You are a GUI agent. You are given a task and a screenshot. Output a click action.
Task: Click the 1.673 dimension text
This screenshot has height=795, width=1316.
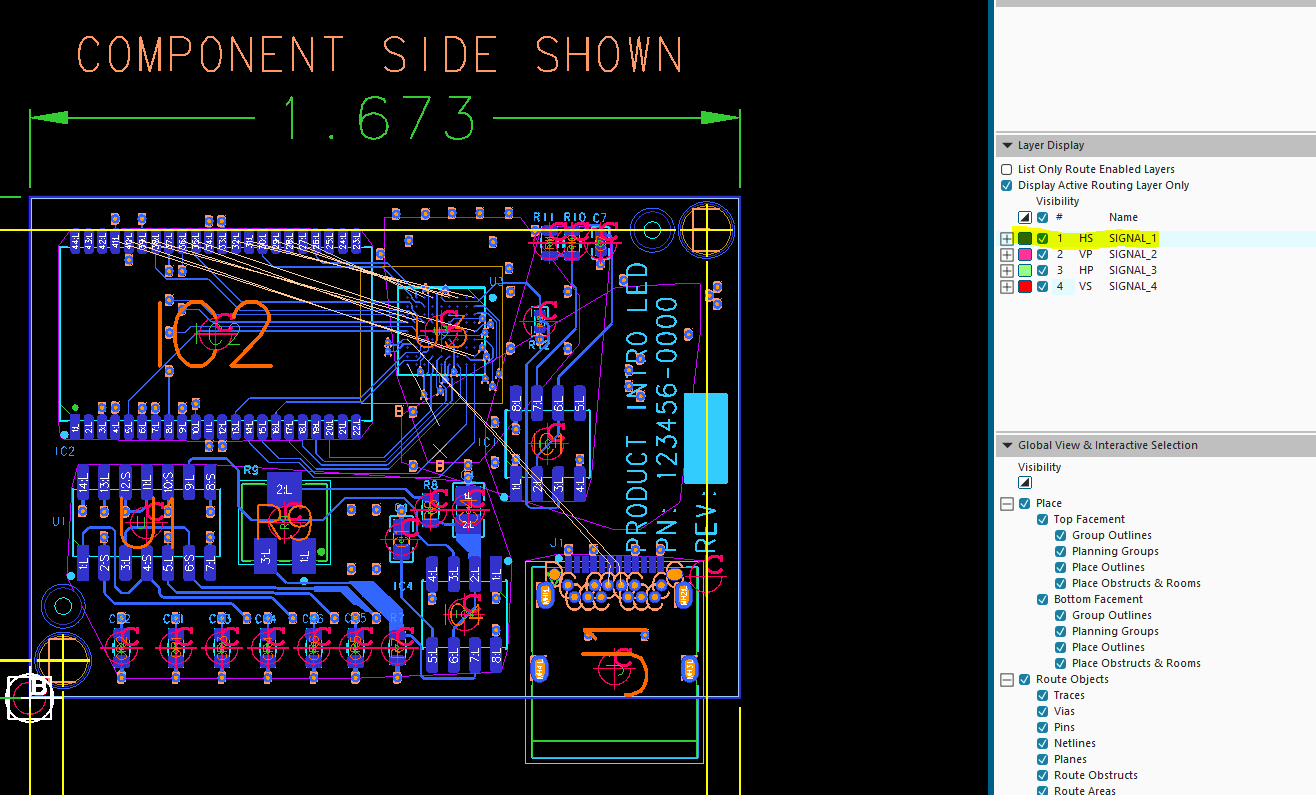[379, 119]
